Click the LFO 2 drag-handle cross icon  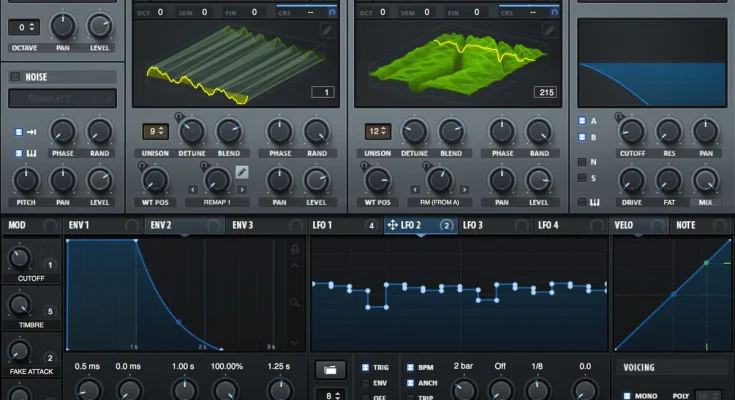[391, 226]
